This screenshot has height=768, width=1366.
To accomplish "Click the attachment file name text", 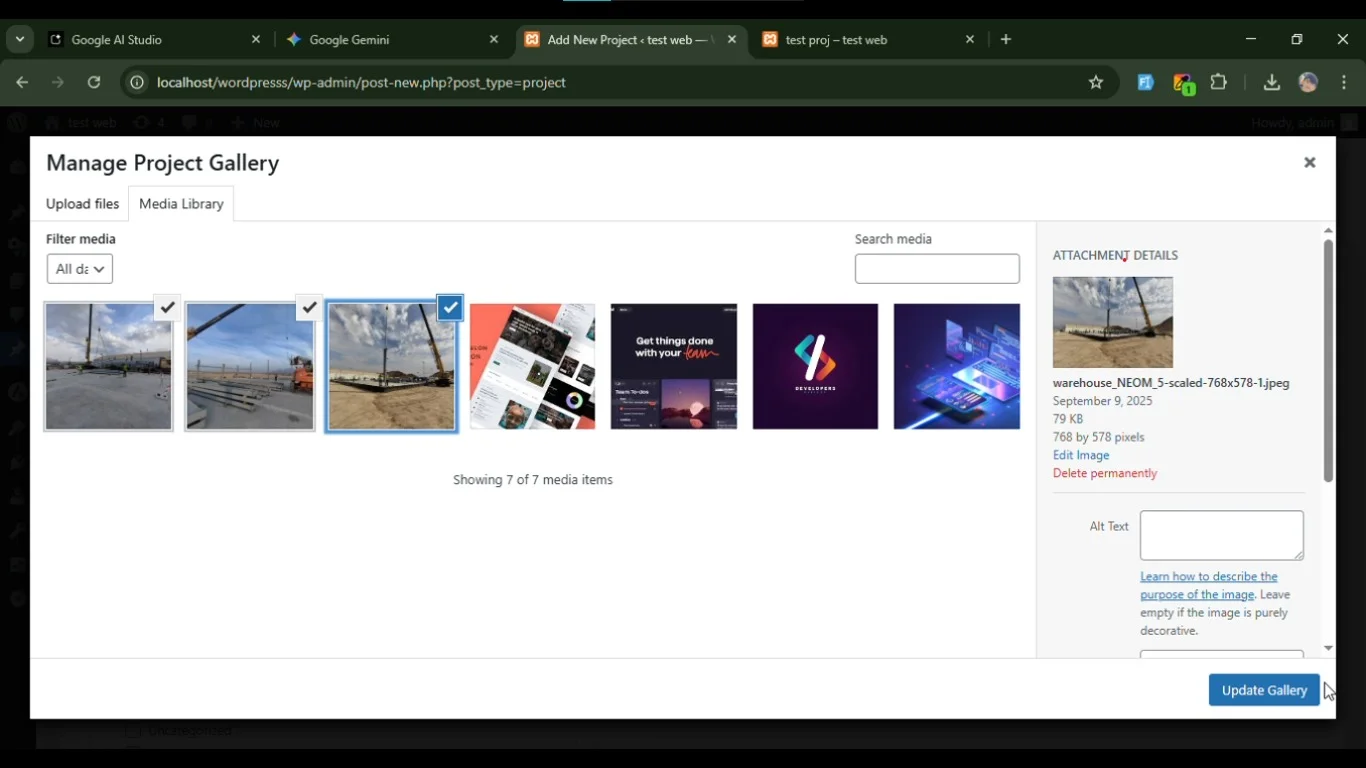I will 1171,383.
